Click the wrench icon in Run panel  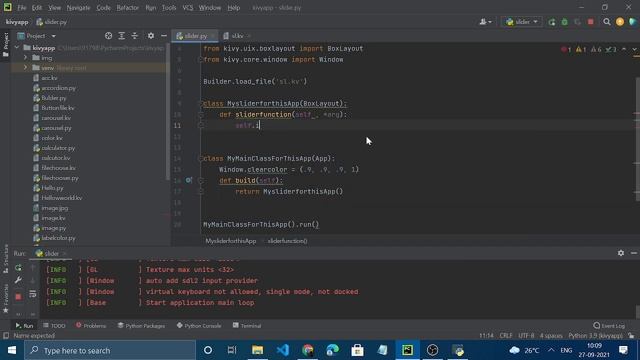tap(18, 280)
